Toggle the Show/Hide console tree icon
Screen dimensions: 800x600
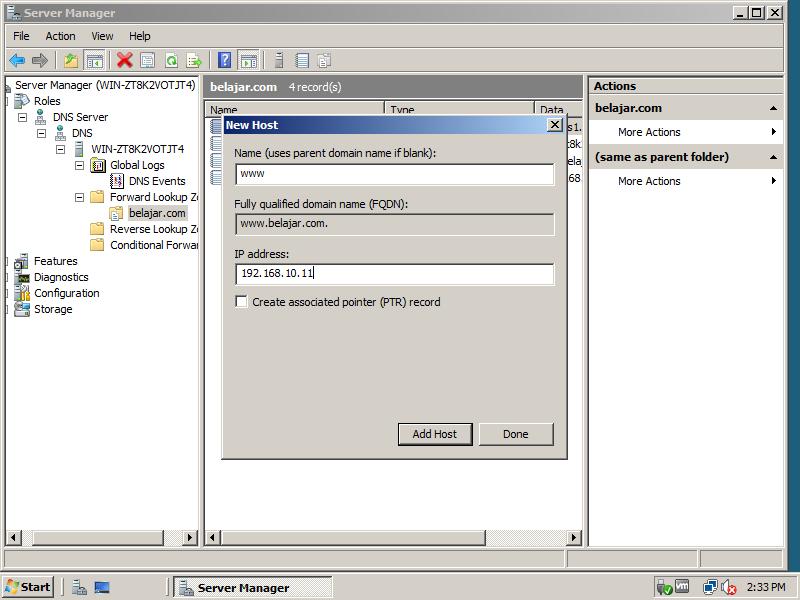[94, 61]
